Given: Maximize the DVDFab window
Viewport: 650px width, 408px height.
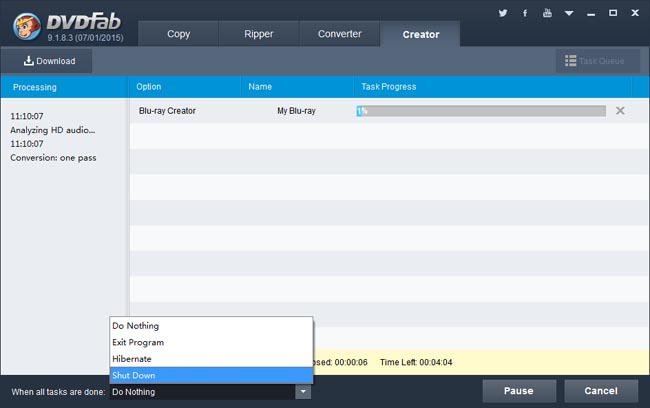Looking at the screenshot, I should click(613, 14).
